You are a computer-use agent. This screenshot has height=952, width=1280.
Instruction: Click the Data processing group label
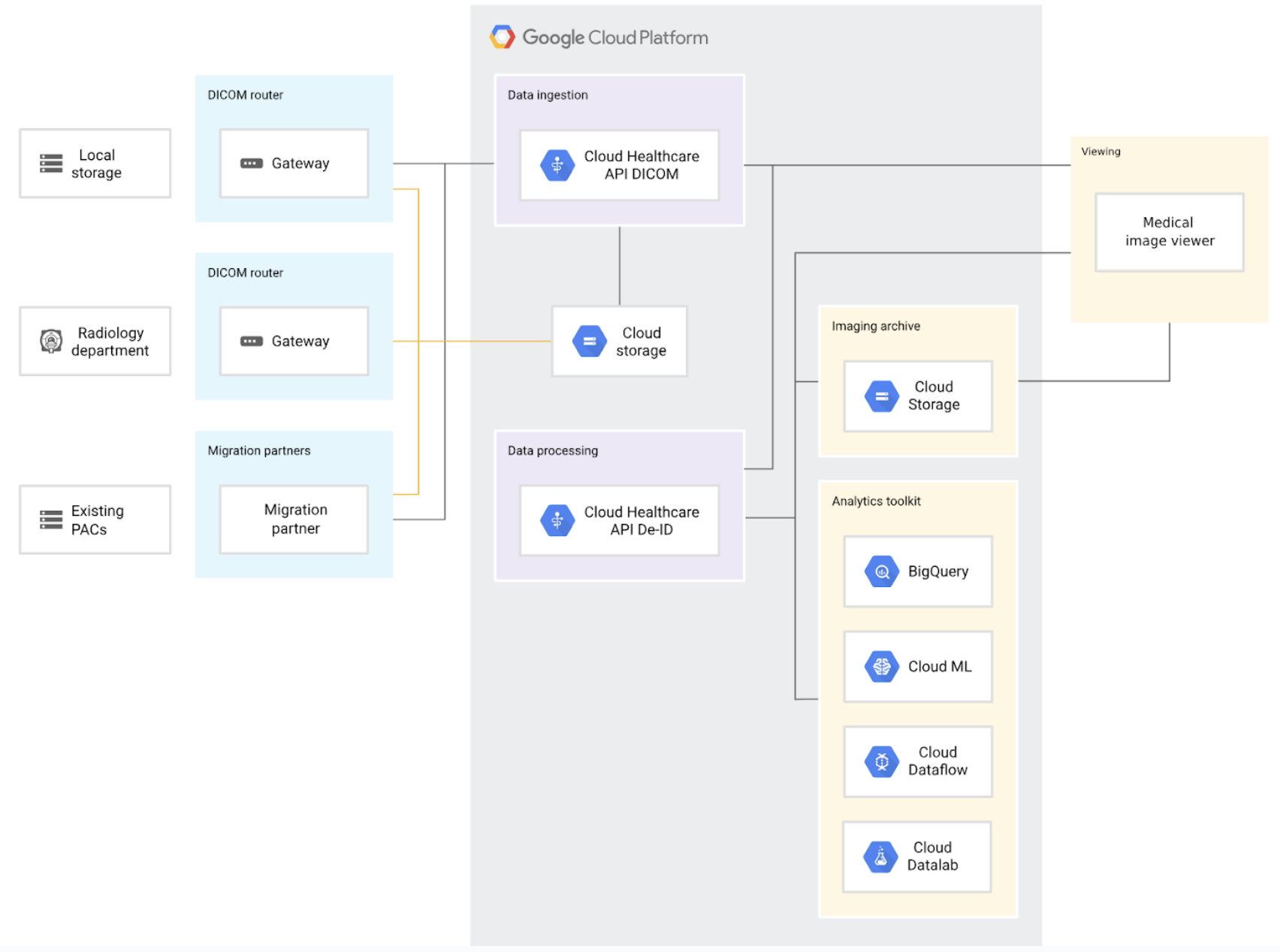pos(553,450)
